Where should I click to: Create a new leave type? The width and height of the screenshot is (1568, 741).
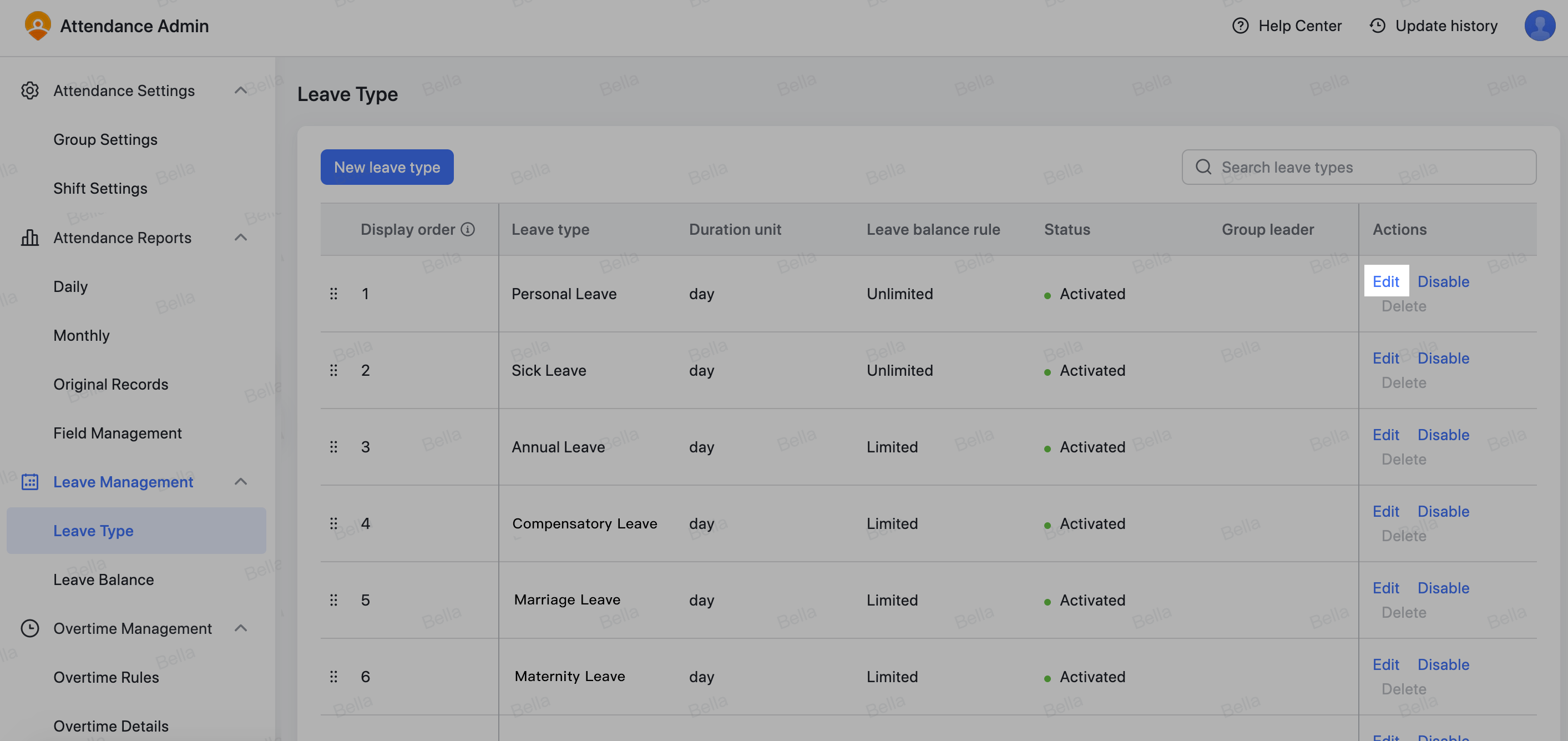click(387, 167)
